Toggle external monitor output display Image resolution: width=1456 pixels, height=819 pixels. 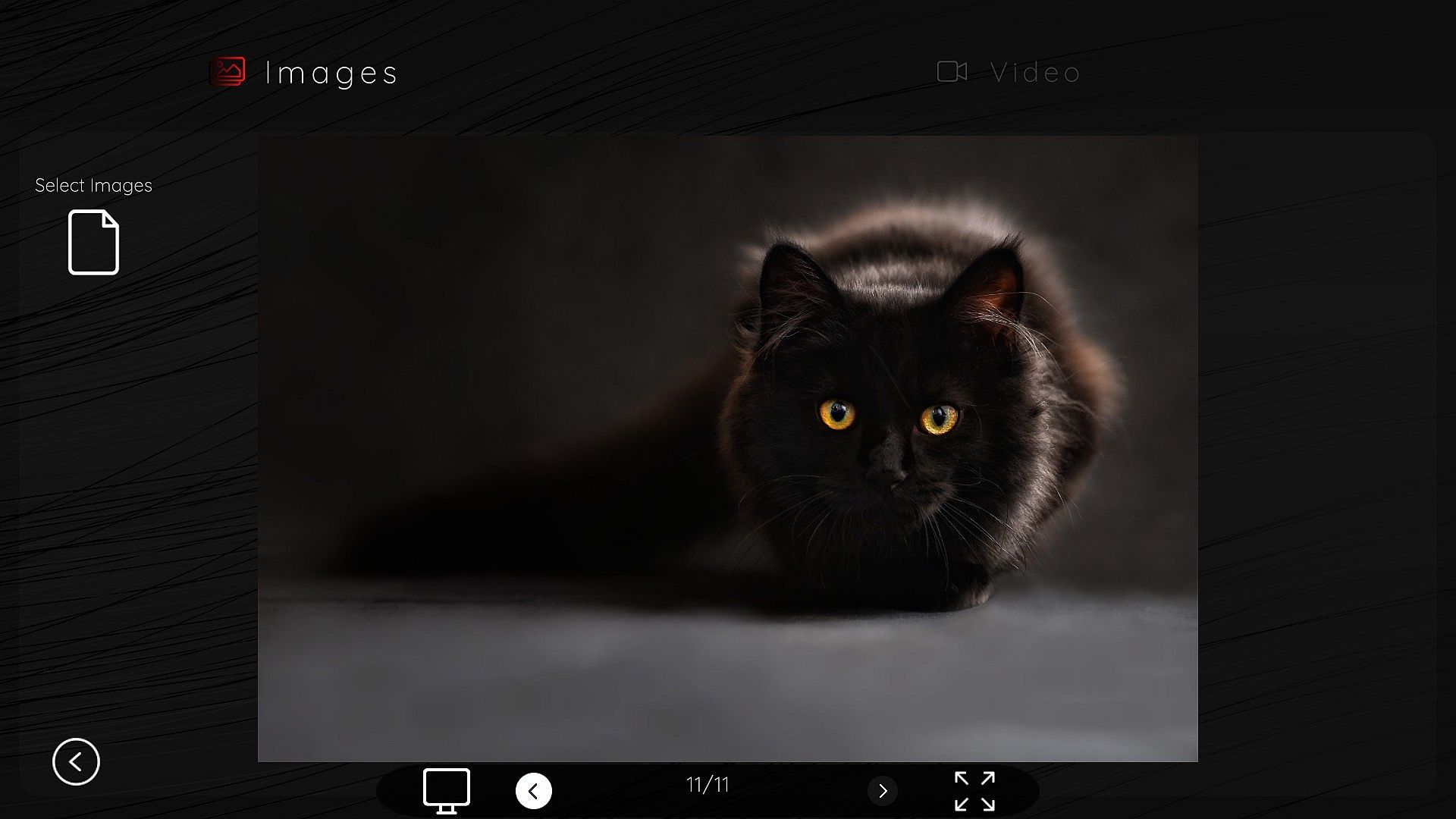click(x=446, y=790)
